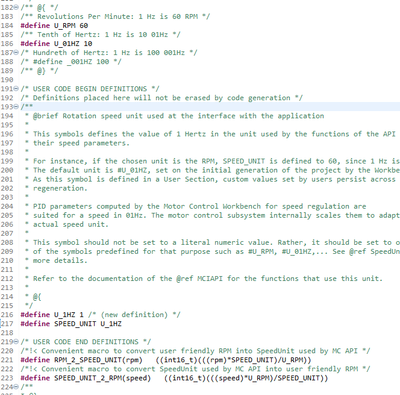The height and width of the screenshot is (395, 400).
Task: Click the 'Revolutions Per Minute' comment line
Action: (x=115, y=16)
